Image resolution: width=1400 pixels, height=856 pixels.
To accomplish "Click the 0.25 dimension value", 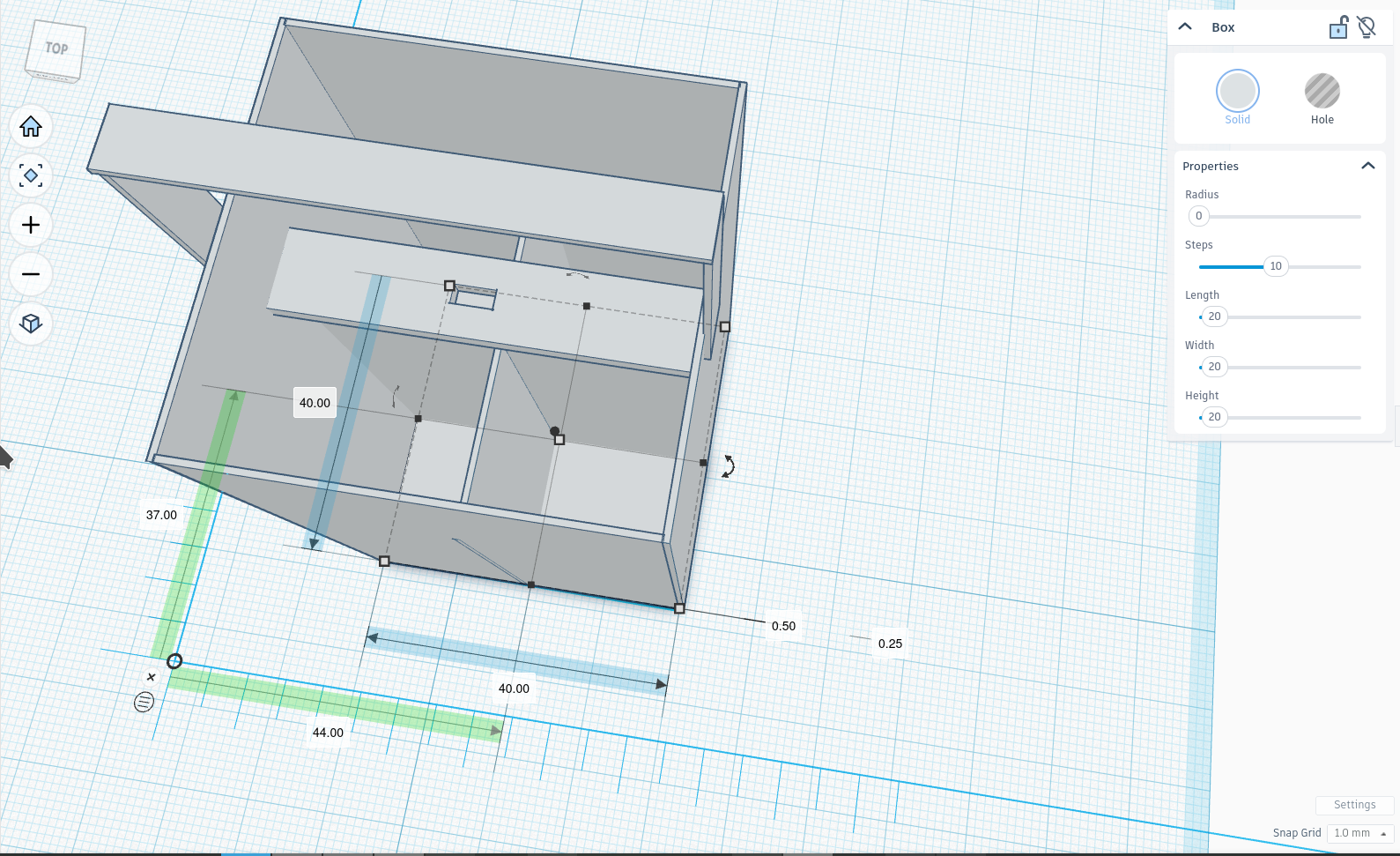I will pos(890,644).
